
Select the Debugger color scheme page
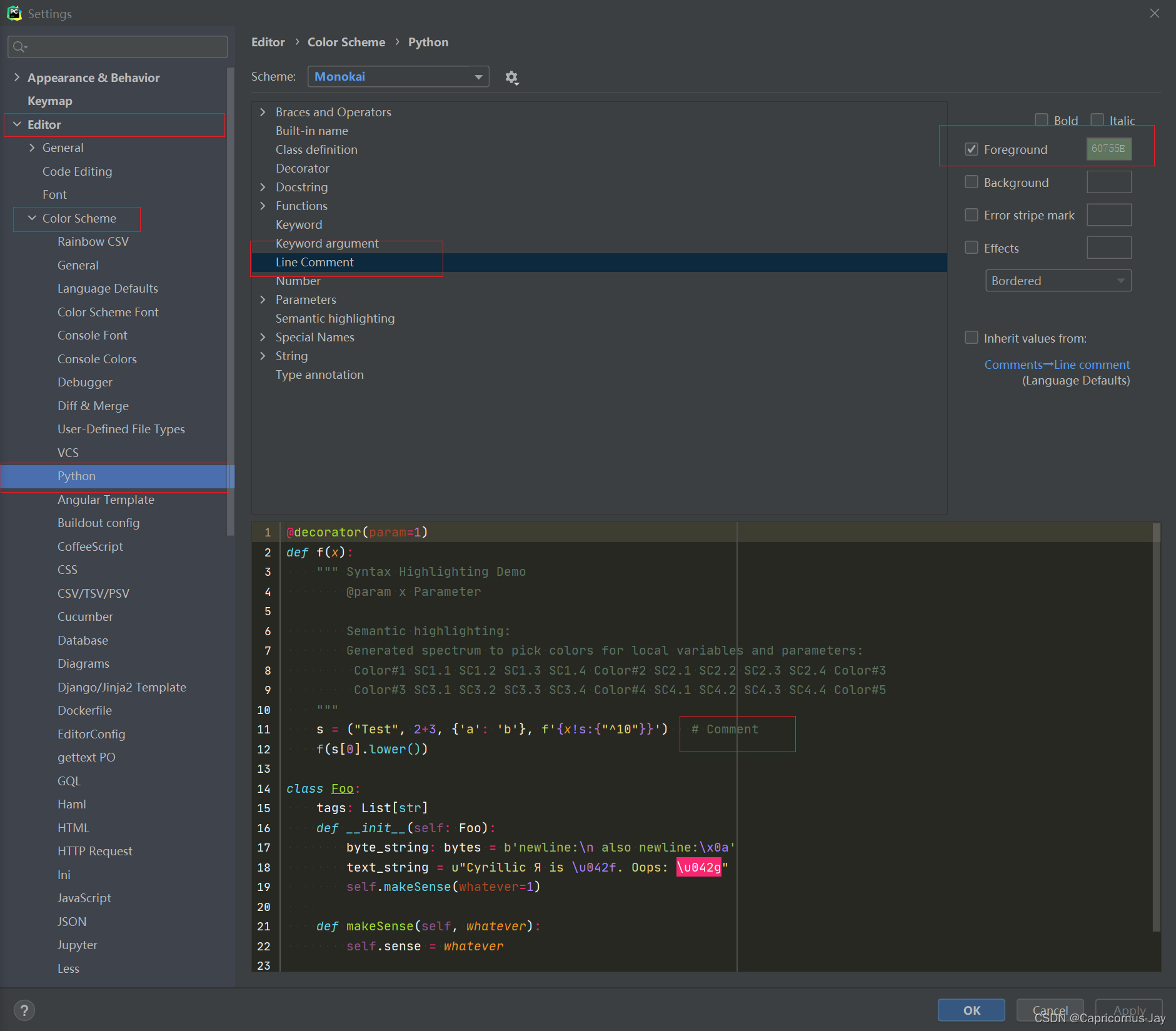(x=85, y=382)
